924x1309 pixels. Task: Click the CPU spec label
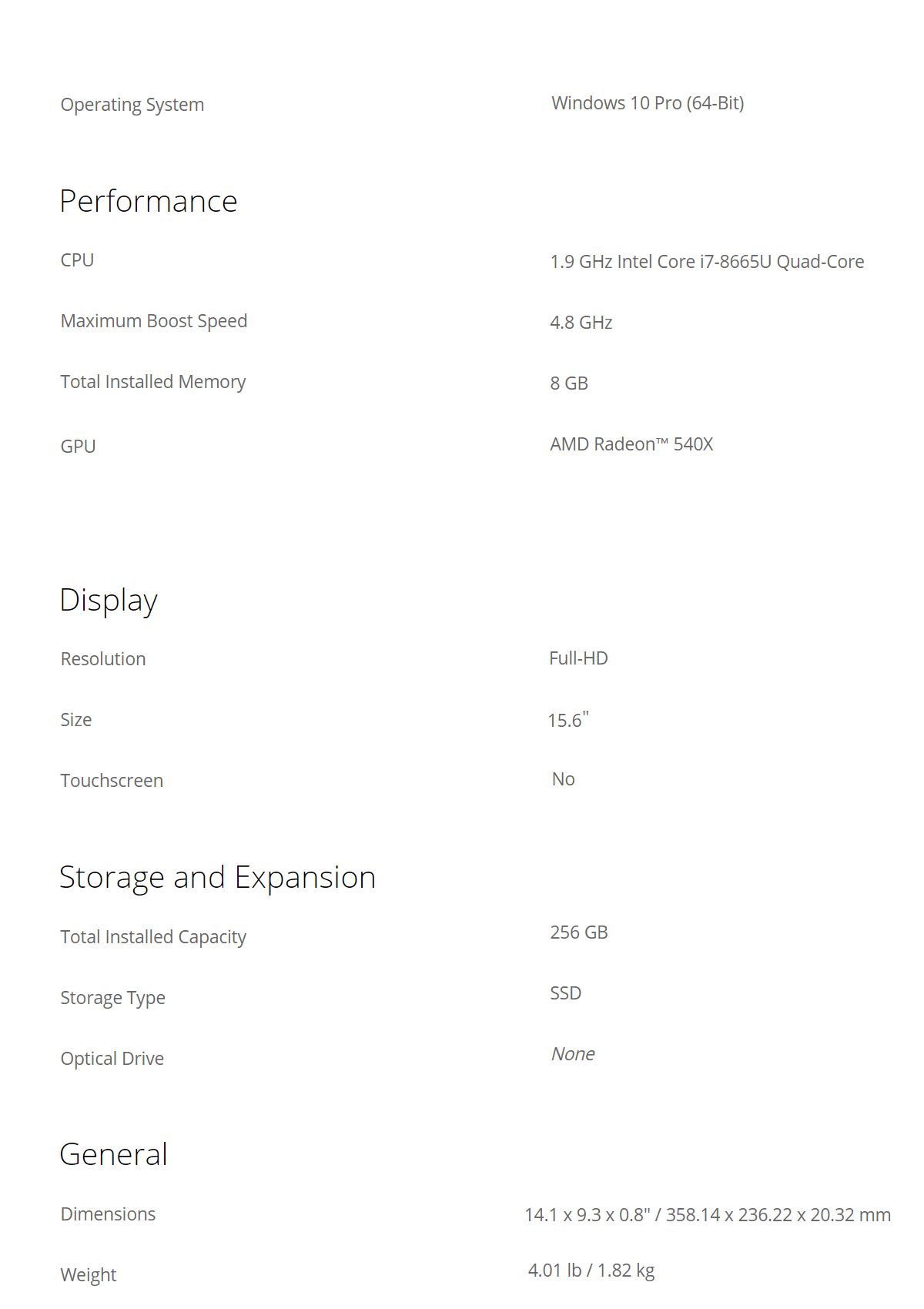(77, 260)
